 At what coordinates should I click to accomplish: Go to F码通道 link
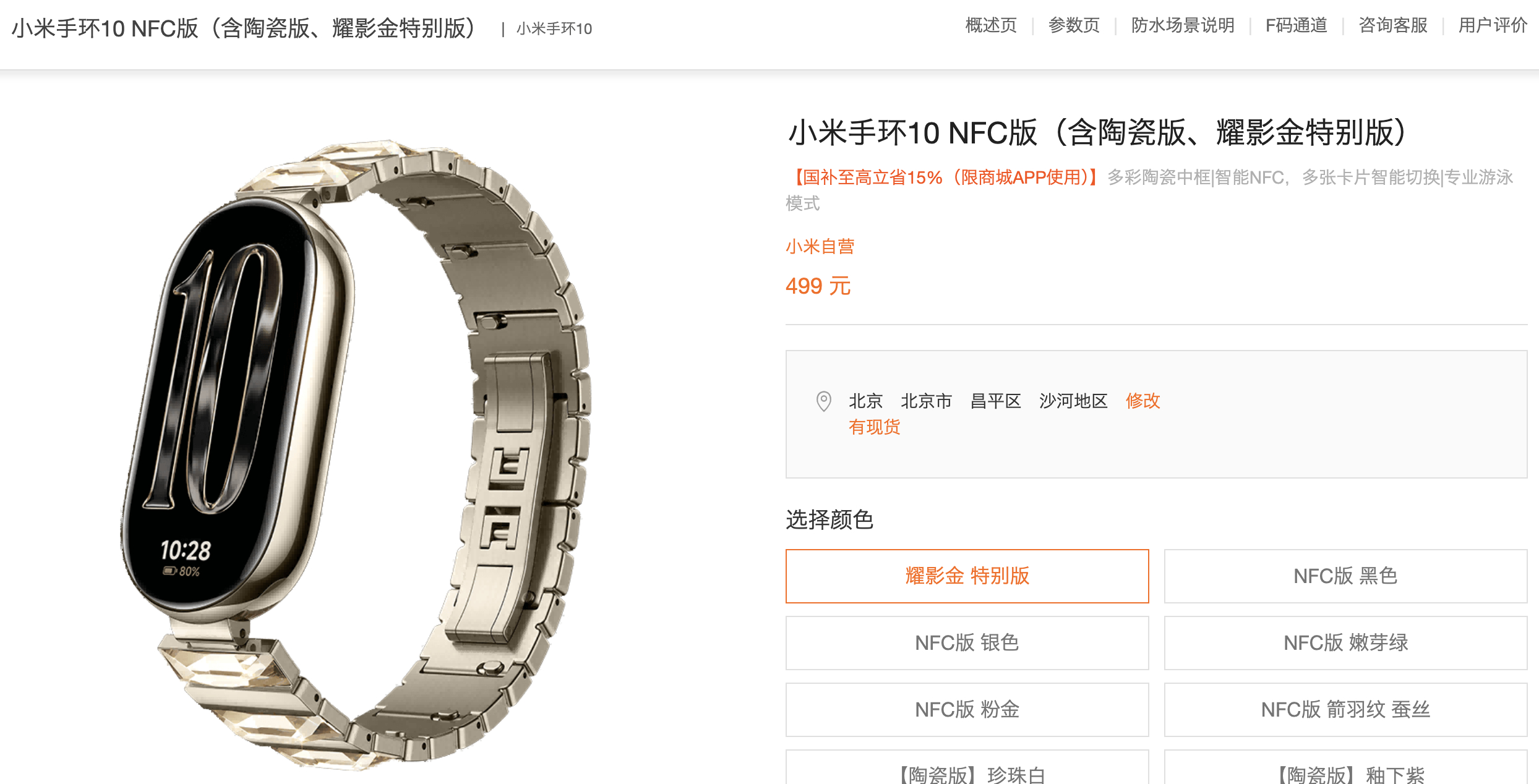[x=1297, y=25]
